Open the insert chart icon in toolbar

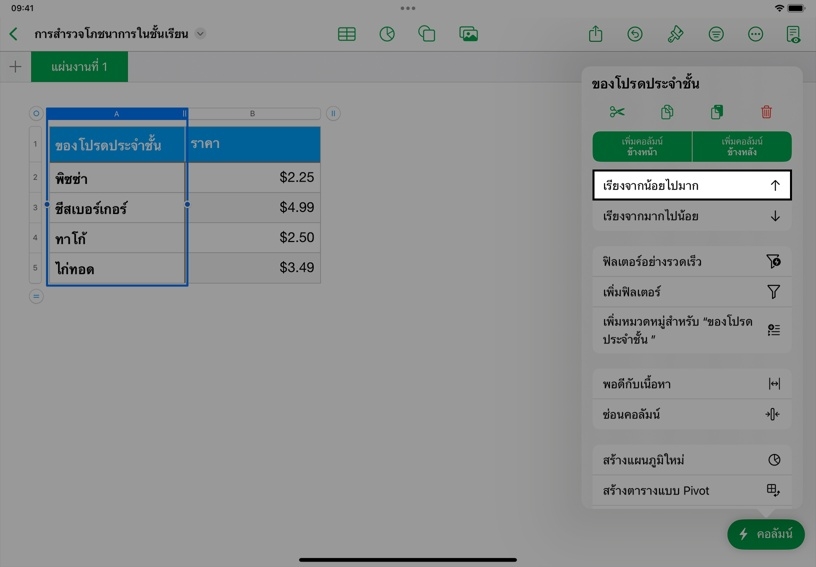387,34
